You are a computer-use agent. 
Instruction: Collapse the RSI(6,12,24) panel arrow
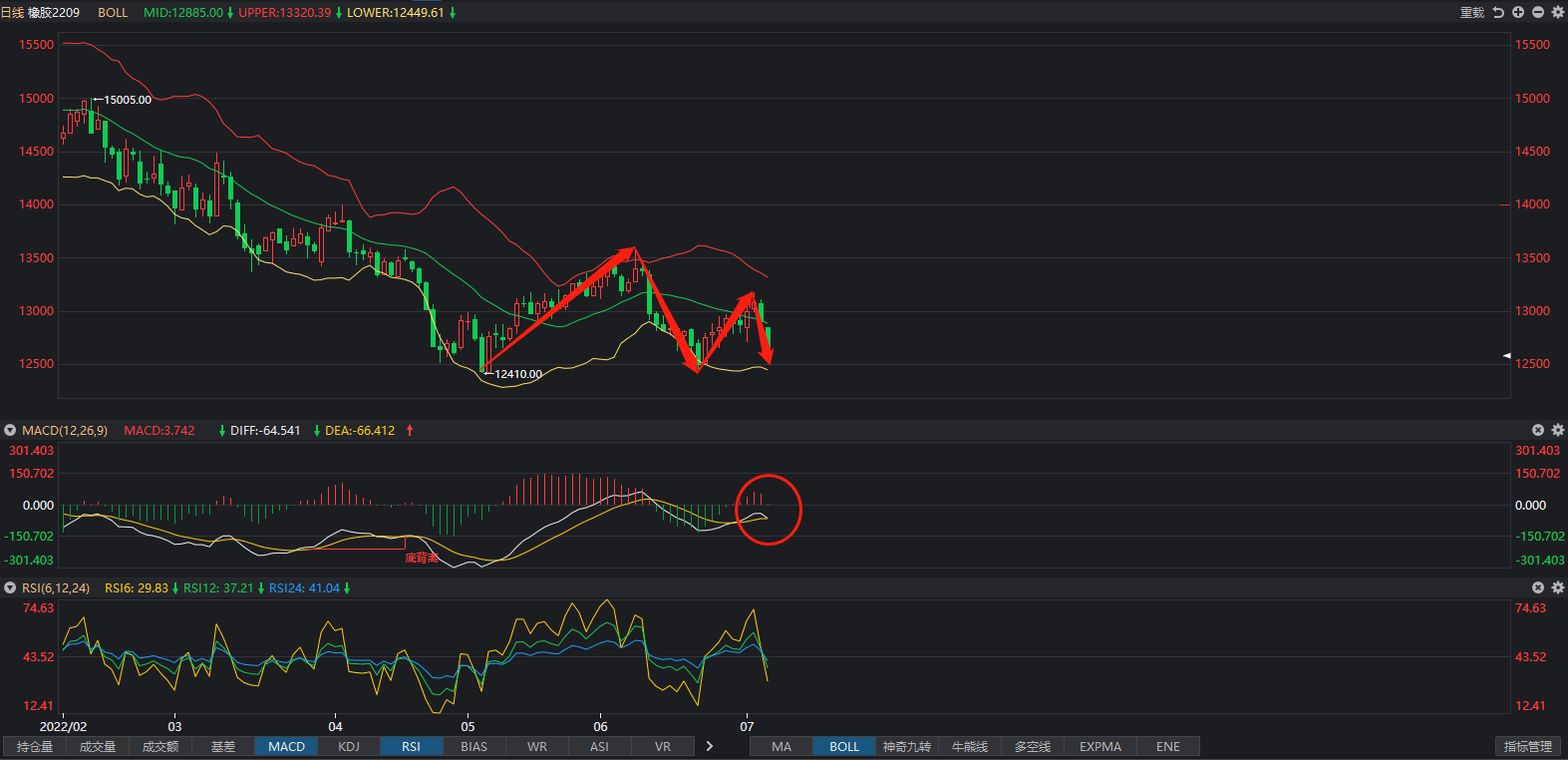[x=10, y=588]
